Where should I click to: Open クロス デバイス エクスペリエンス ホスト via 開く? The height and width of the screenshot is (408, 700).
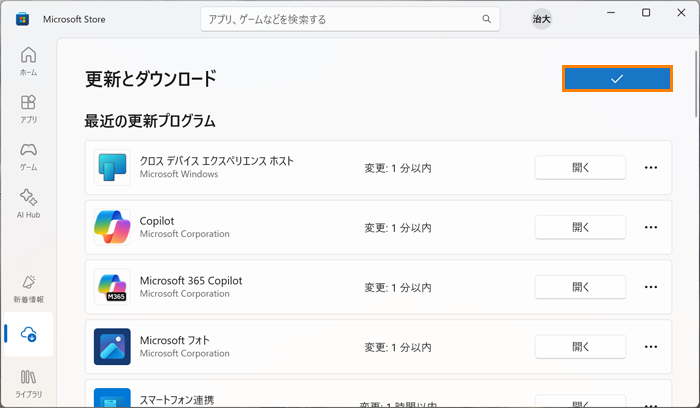point(580,167)
